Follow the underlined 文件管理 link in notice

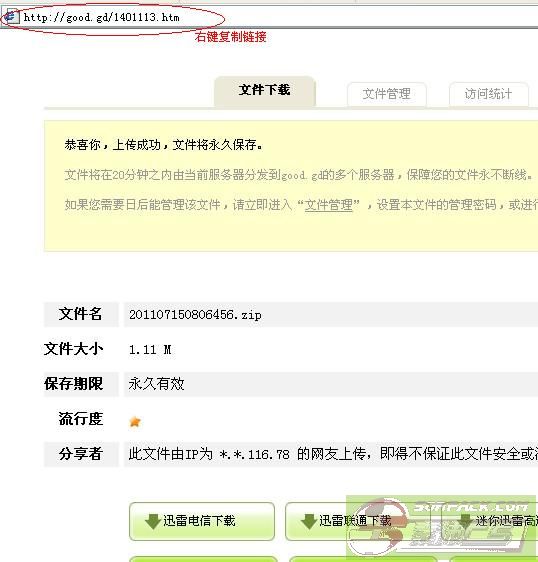(329, 205)
